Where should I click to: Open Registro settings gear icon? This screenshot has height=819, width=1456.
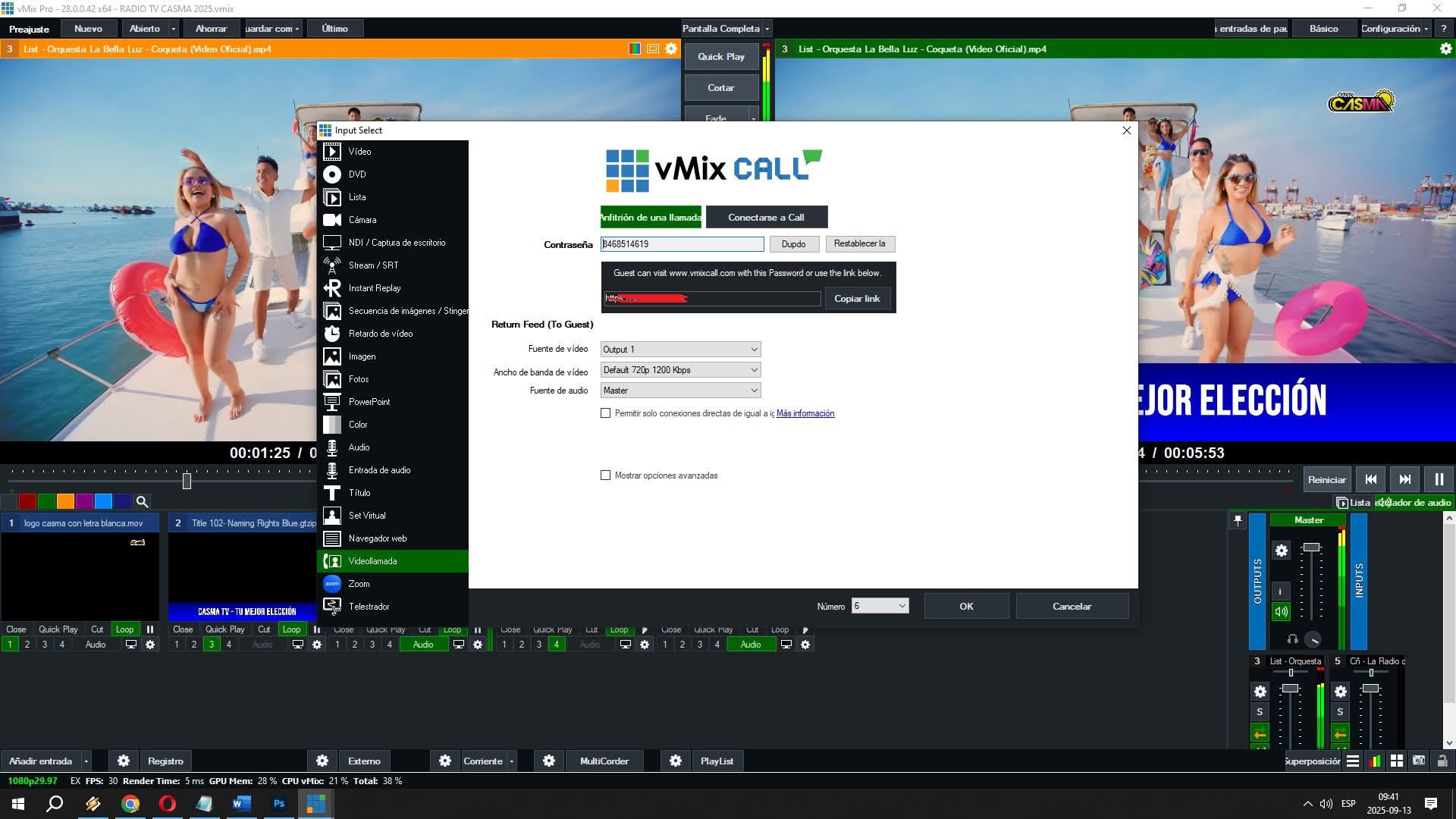[x=124, y=761]
